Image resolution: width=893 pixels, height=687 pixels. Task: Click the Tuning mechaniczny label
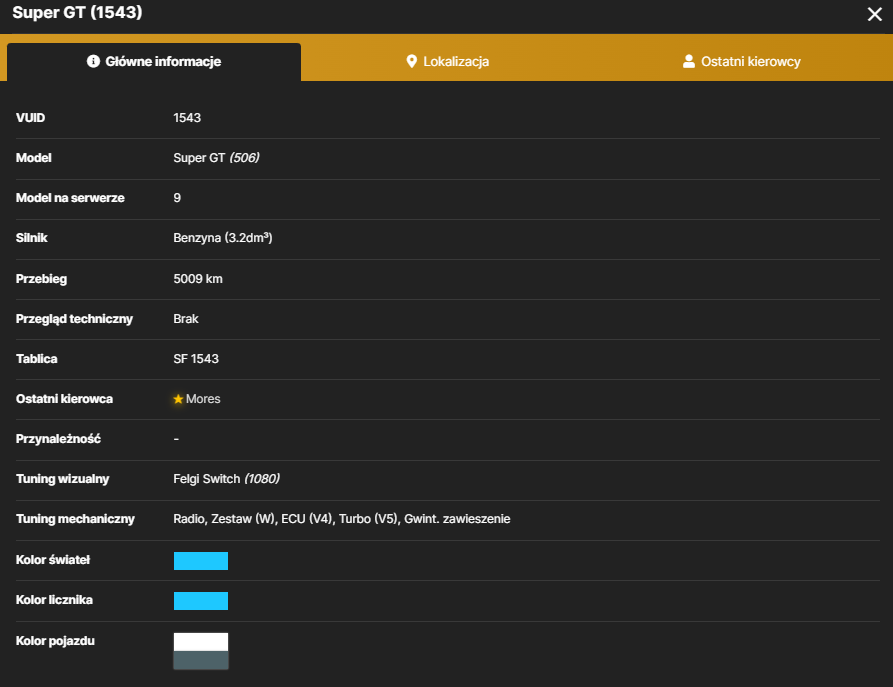click(75, 519)
